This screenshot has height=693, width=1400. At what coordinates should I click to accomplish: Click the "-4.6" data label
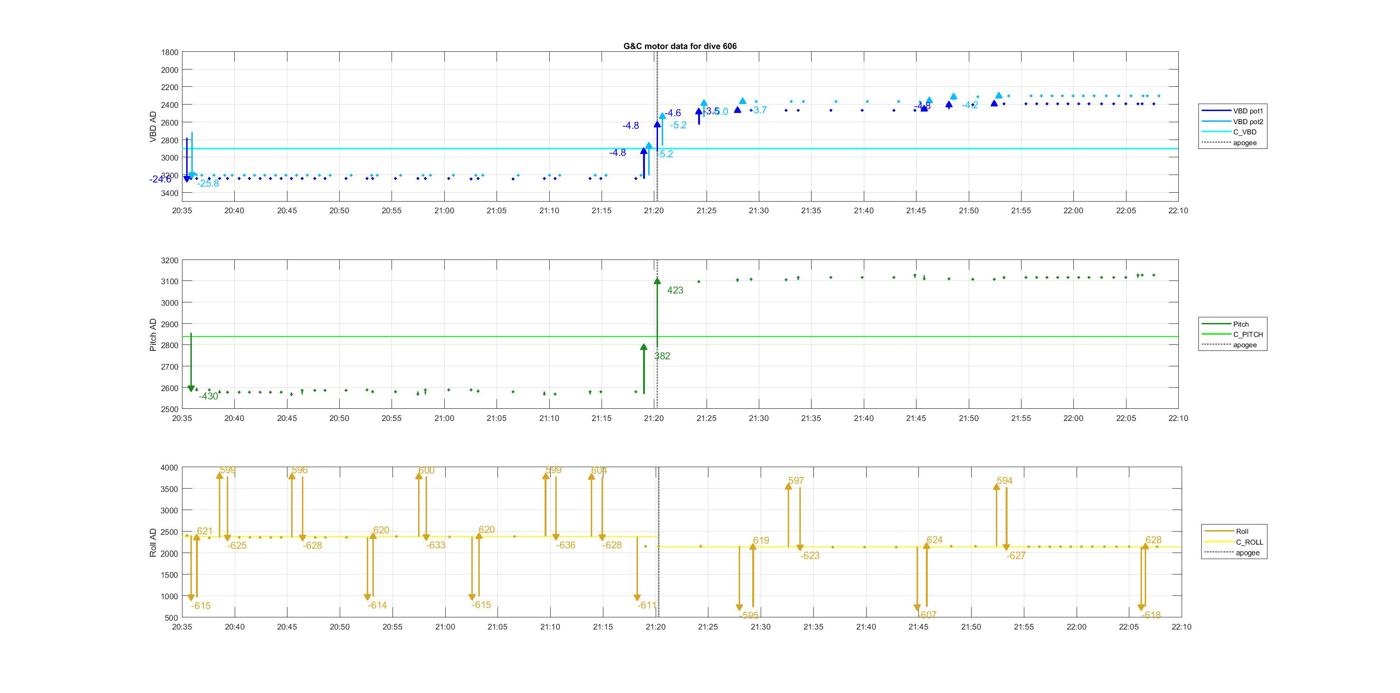673,114
